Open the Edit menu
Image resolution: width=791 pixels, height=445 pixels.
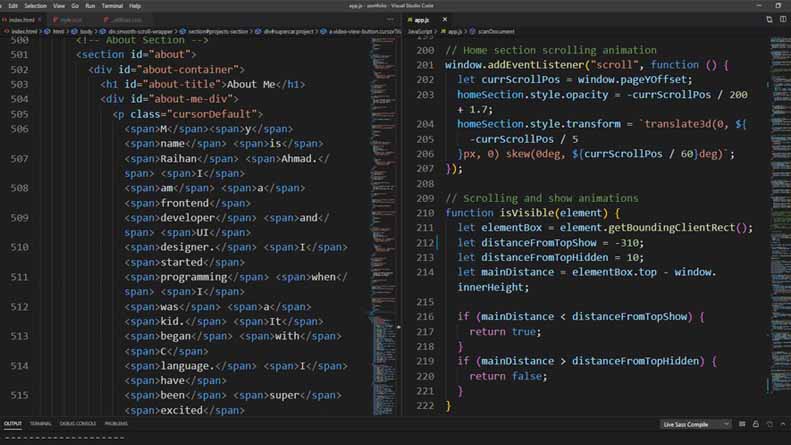pyautogui.click(x=13, y=6)
